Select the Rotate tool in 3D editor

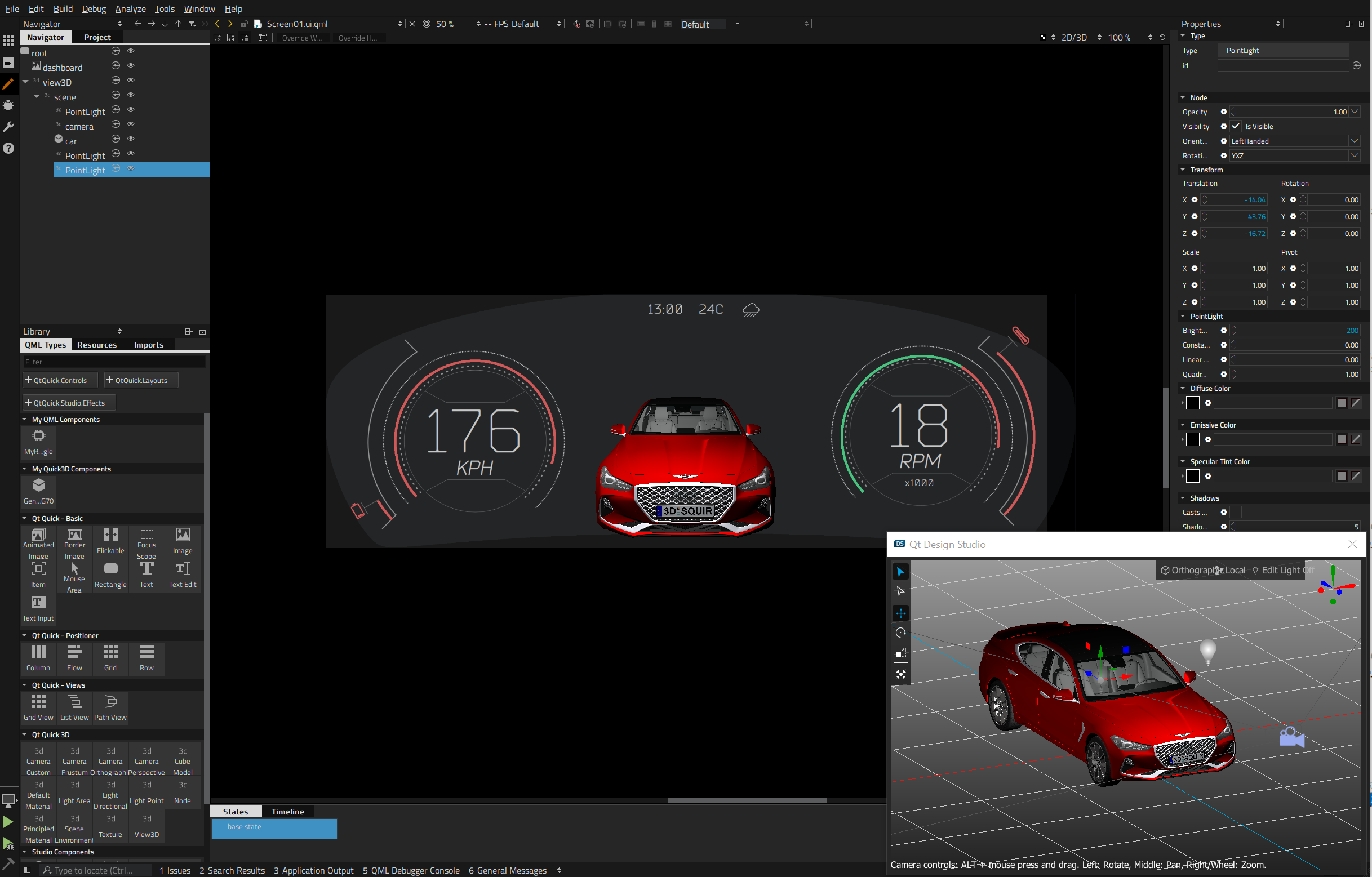tap(900, 633)
